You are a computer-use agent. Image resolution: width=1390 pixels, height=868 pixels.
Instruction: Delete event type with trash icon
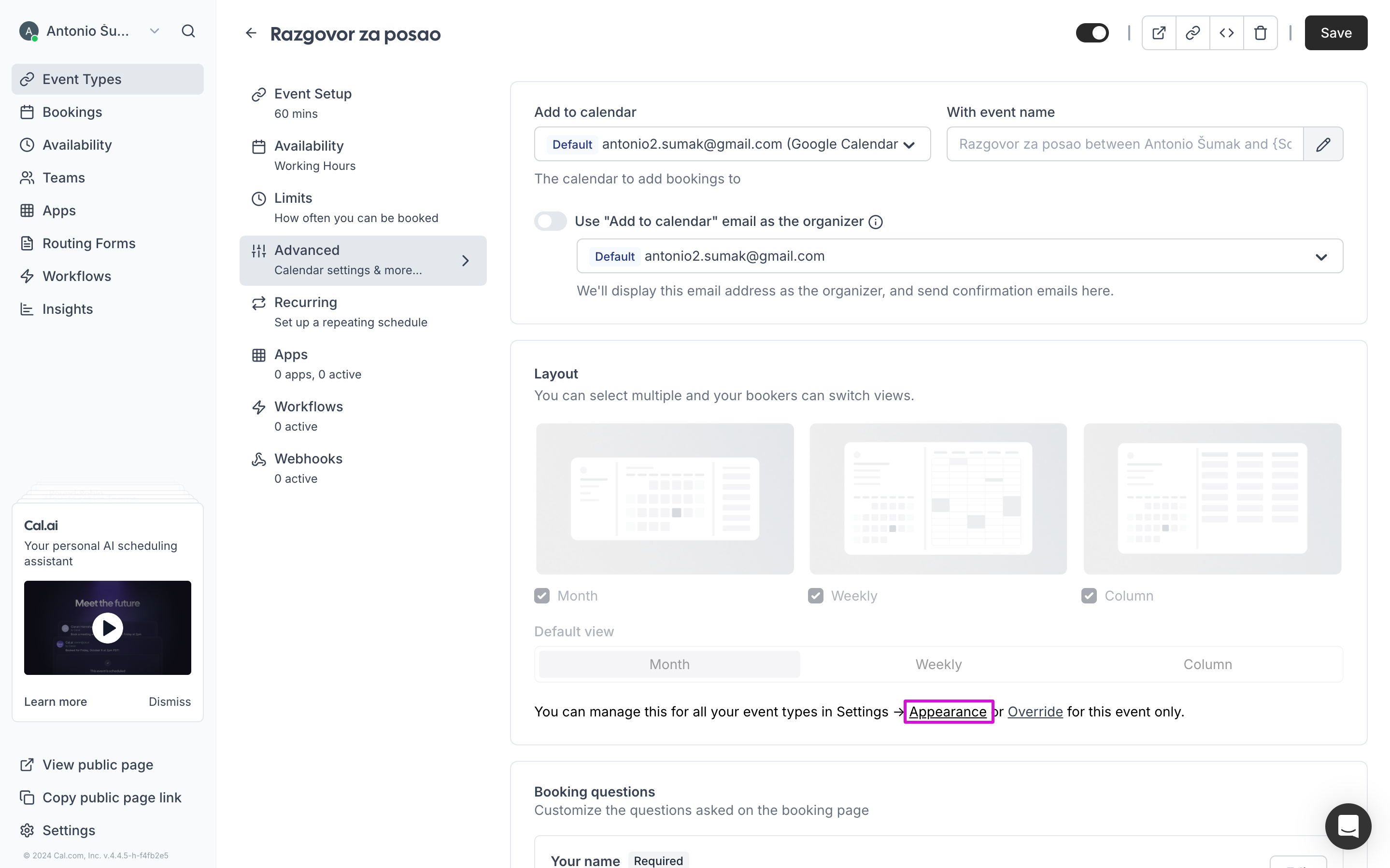pyautogui.click(x=1260, y=33)
